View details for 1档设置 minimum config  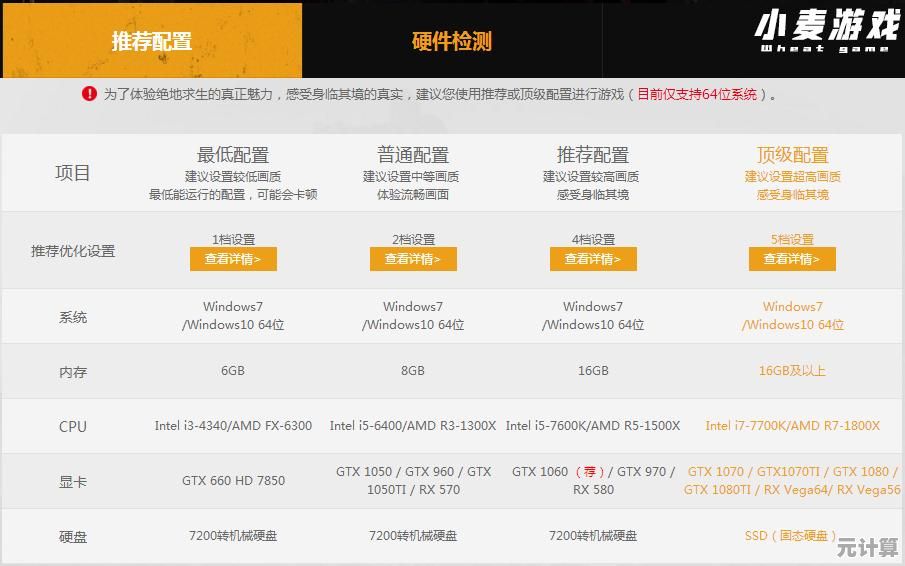click(x=233, y=259)
